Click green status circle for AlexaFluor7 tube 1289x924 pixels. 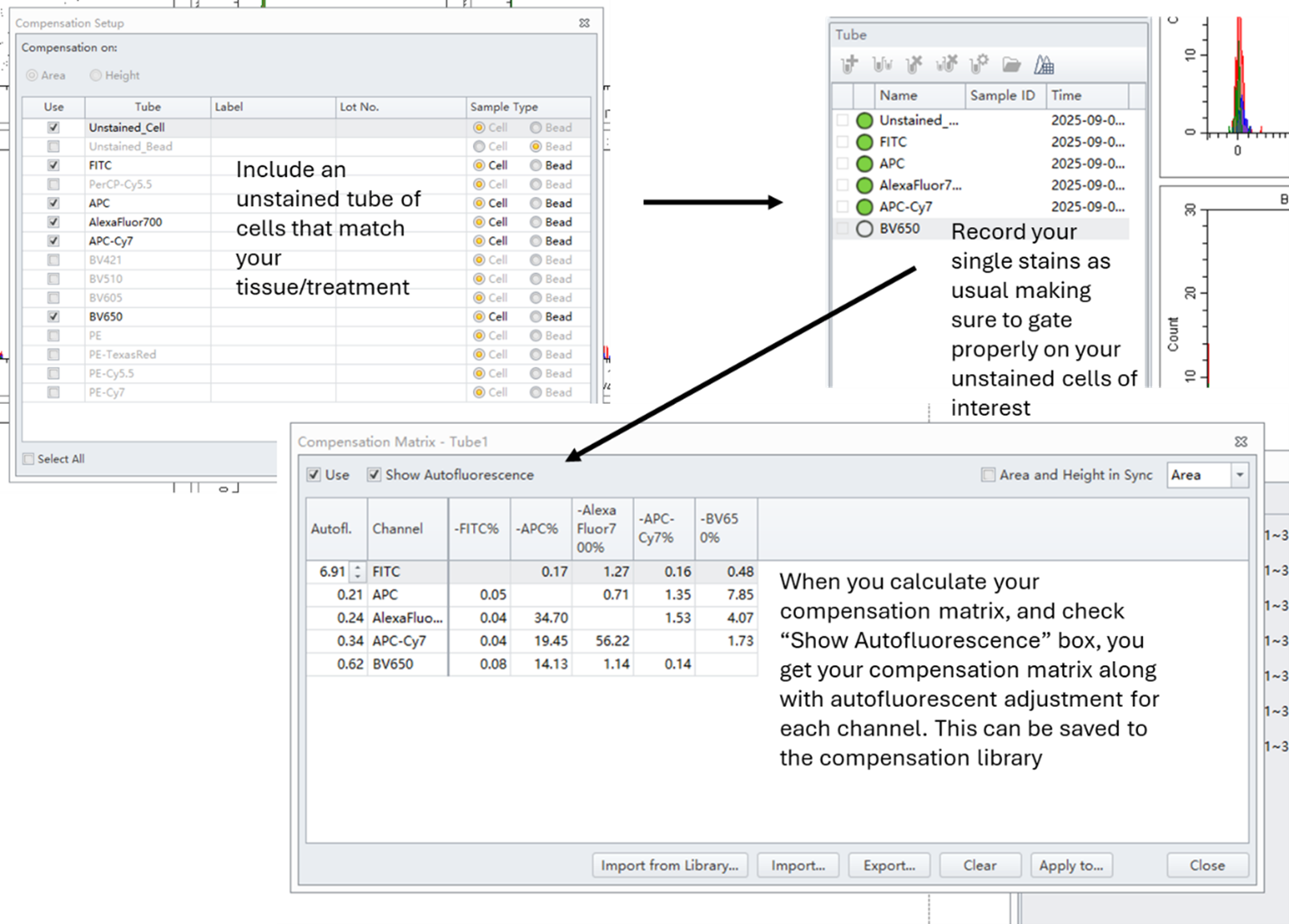tap(864, 185)
